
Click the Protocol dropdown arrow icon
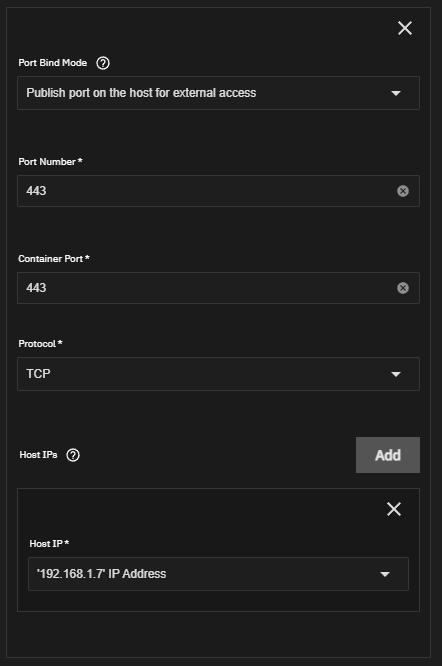click(396, 374)
